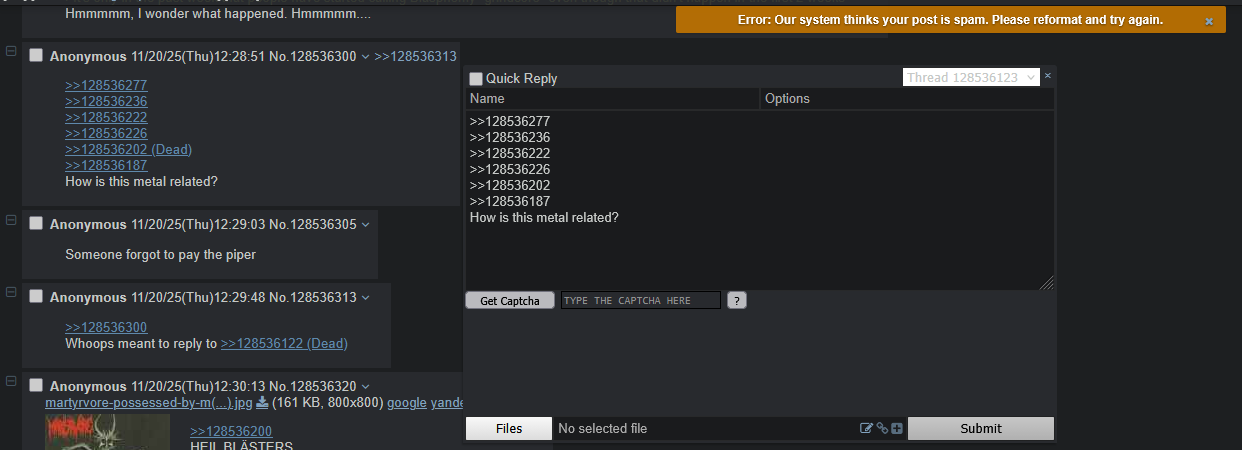The image size is (1242, 450).
Task: Click the comment box resize handle
Action: 1047,283
